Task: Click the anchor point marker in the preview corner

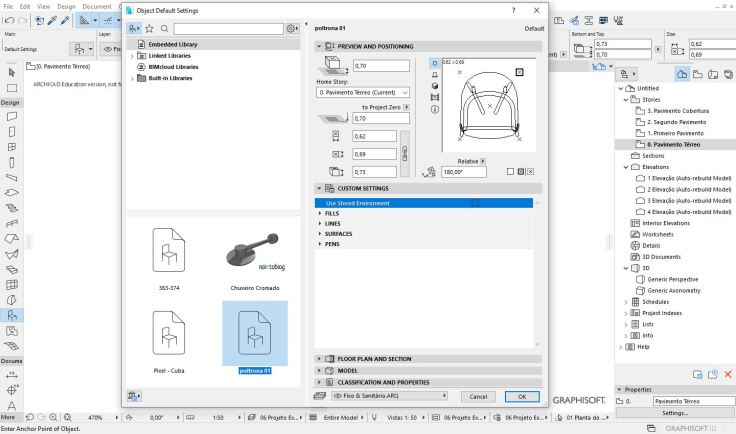Action: coord(519,72)
